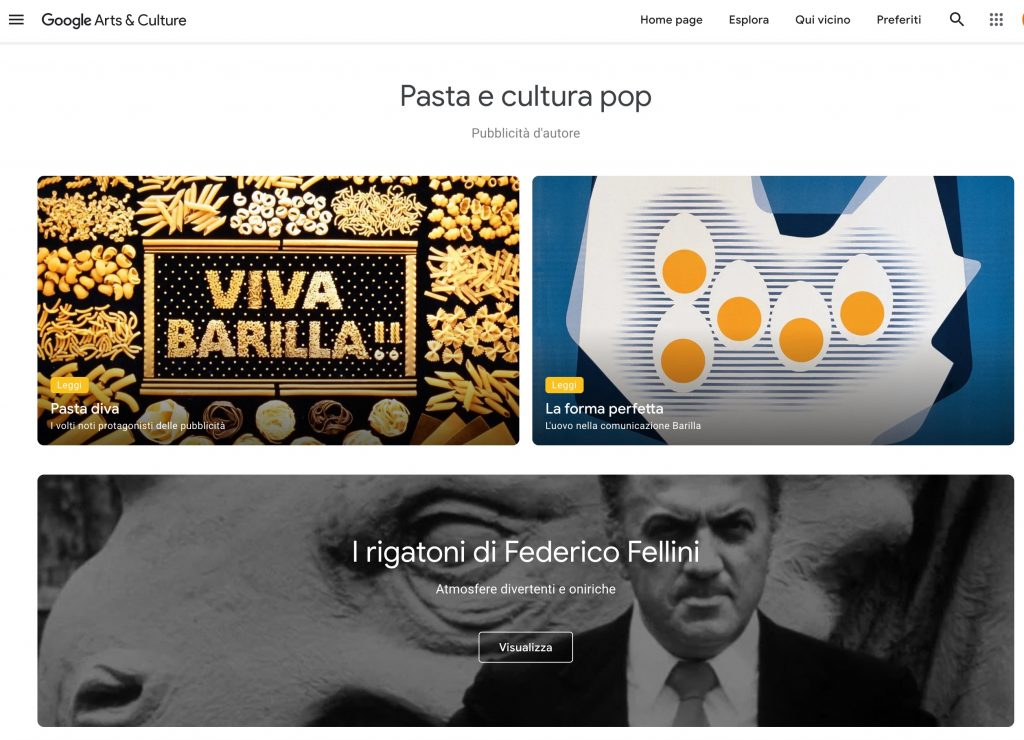The height and width of the screenshot is (740, 1024).
Task: Go to Home page
Action: click(671, 20)
